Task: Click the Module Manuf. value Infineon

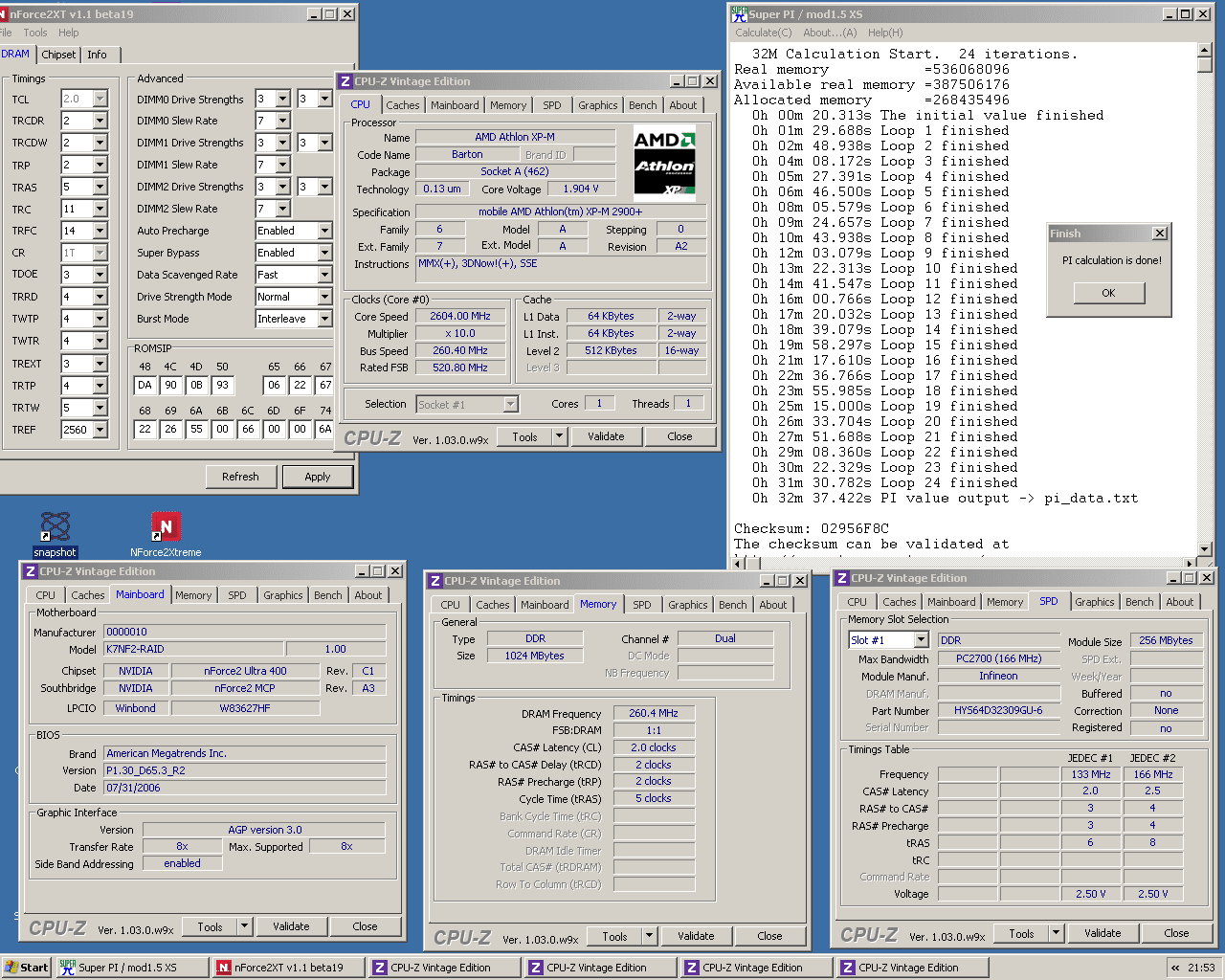Action: [998, 676]
